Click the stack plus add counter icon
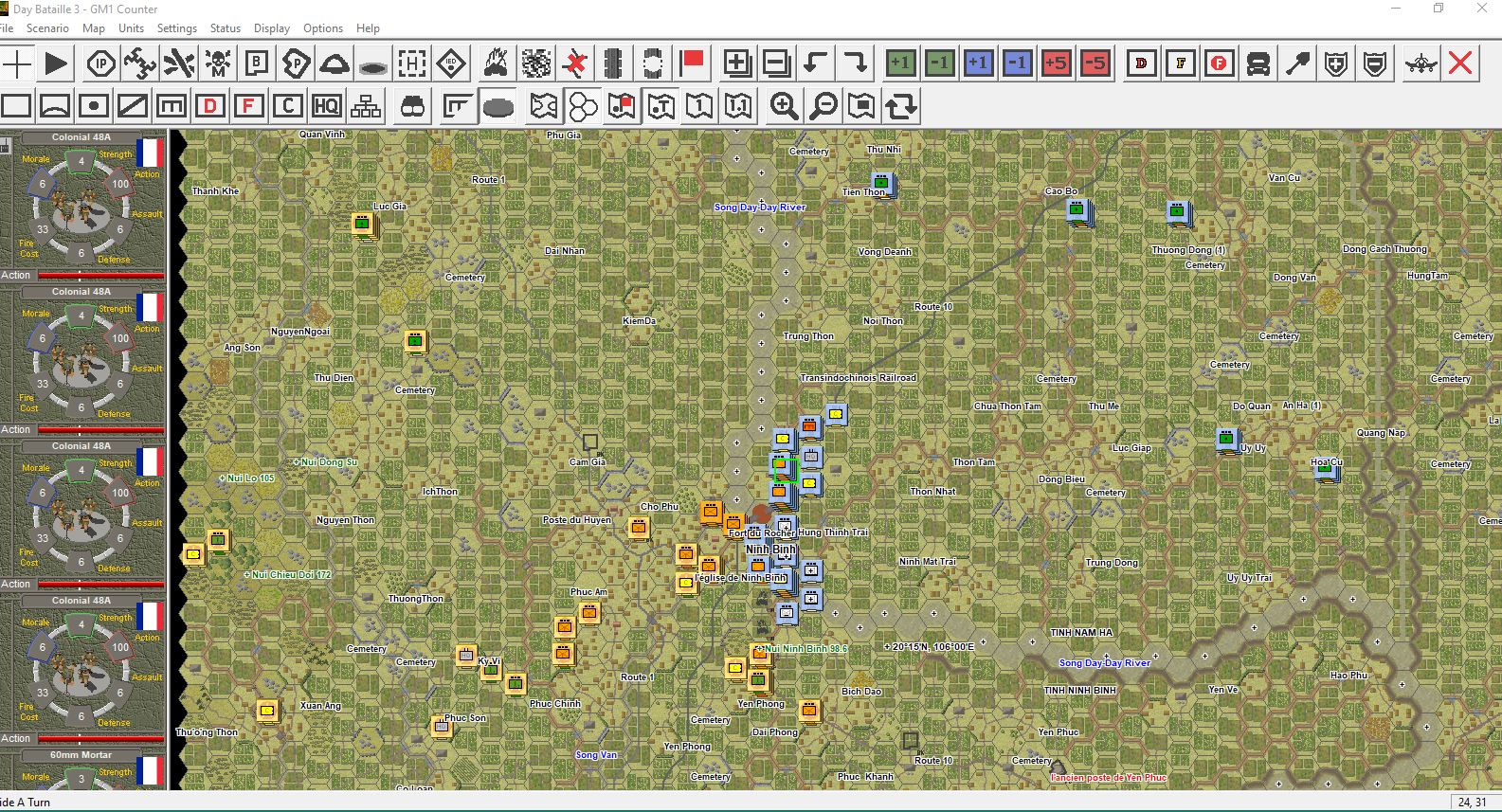 coord(737,64)
